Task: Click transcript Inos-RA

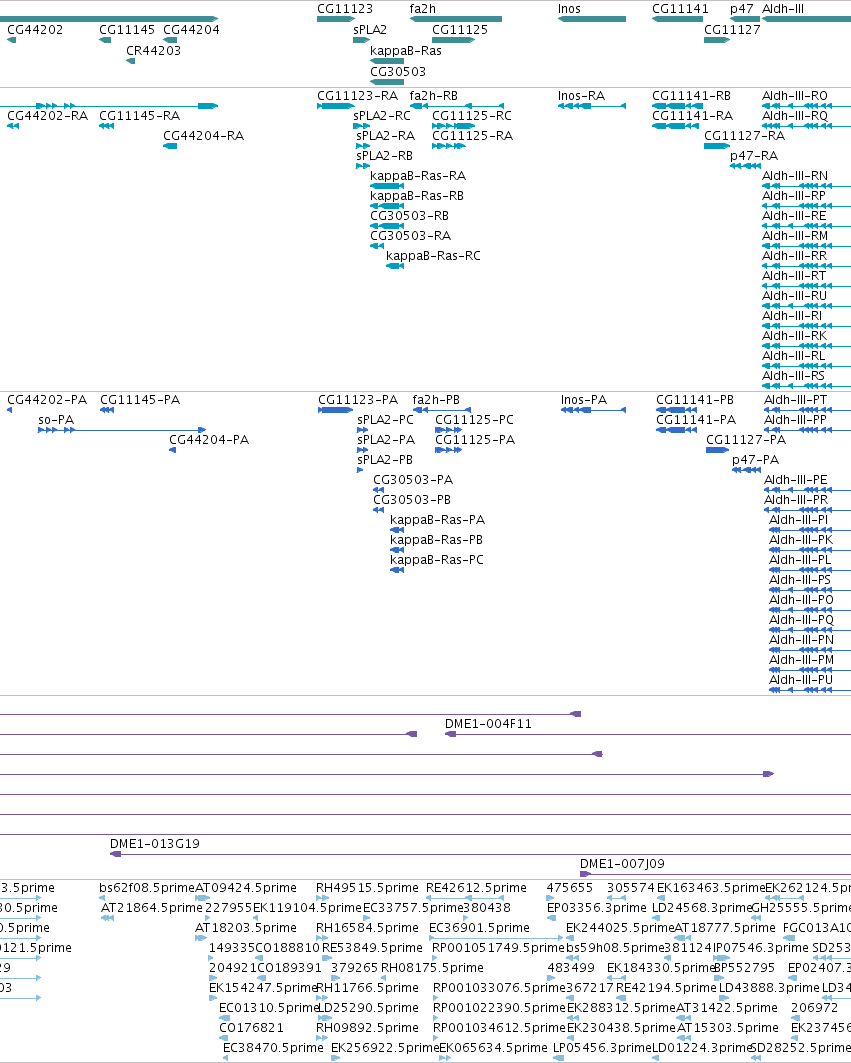Action: pos(581,96)
